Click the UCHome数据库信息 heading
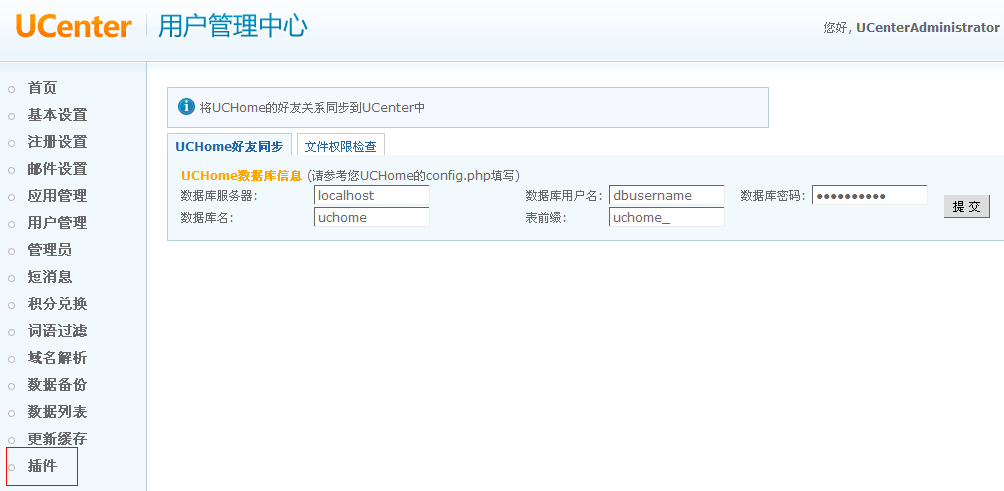Screen dimensions: 1004x491 tap(241, 175)
